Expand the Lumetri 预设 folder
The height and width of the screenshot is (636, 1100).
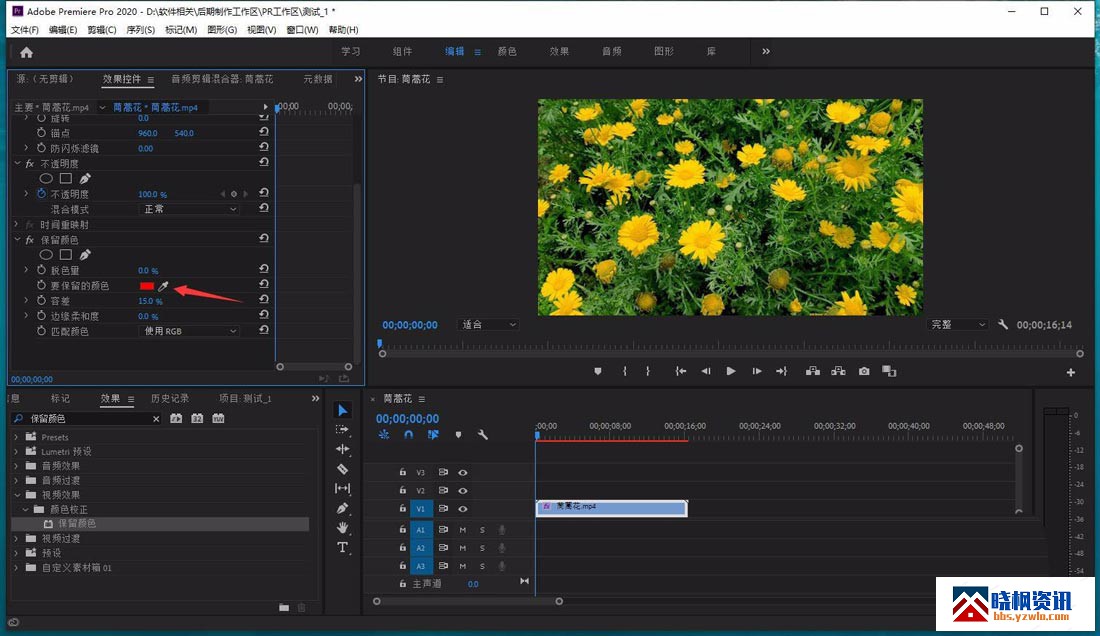(17, 451)
